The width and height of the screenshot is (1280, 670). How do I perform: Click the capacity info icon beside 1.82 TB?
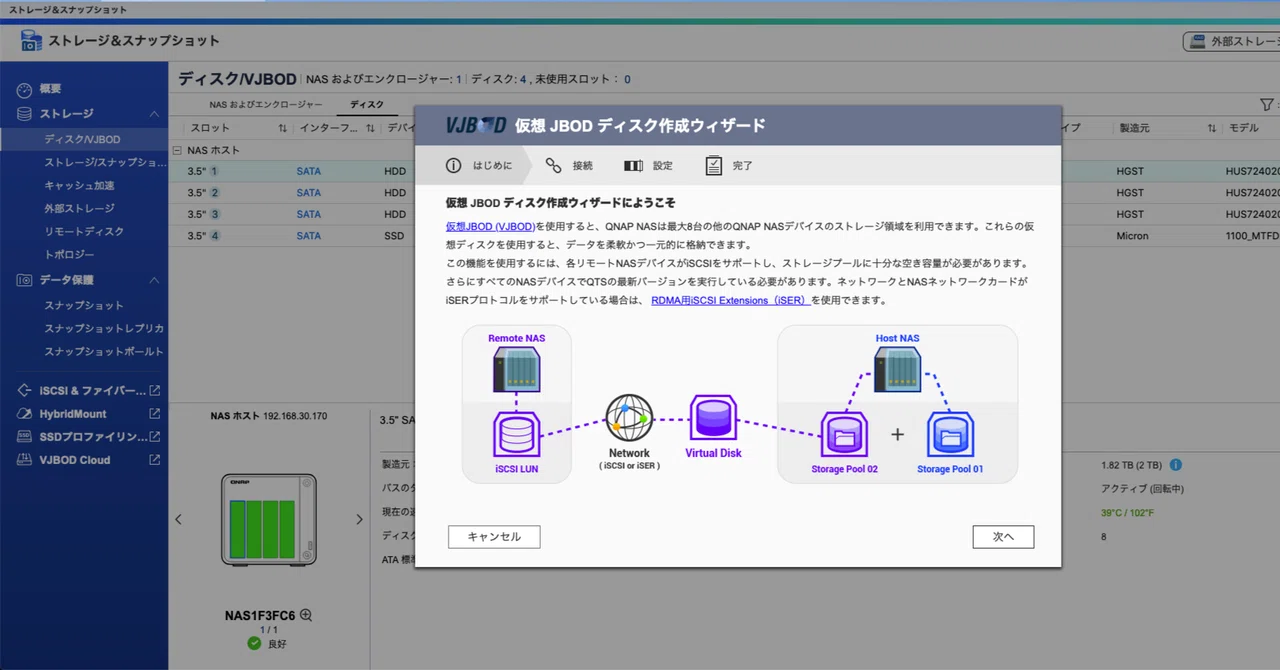(x=1176, y=465)
